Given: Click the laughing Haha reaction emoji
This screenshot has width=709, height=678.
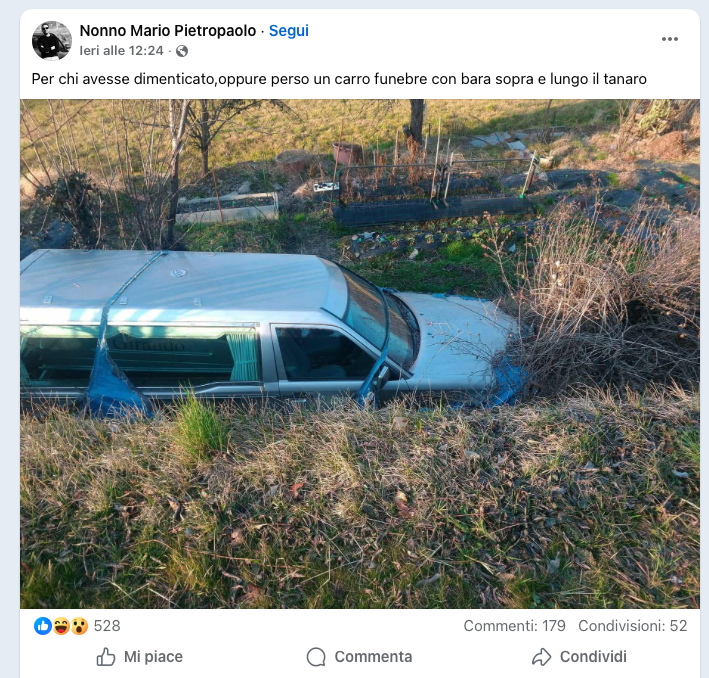Looking at the screenshot, I should [x=61, y=626].
